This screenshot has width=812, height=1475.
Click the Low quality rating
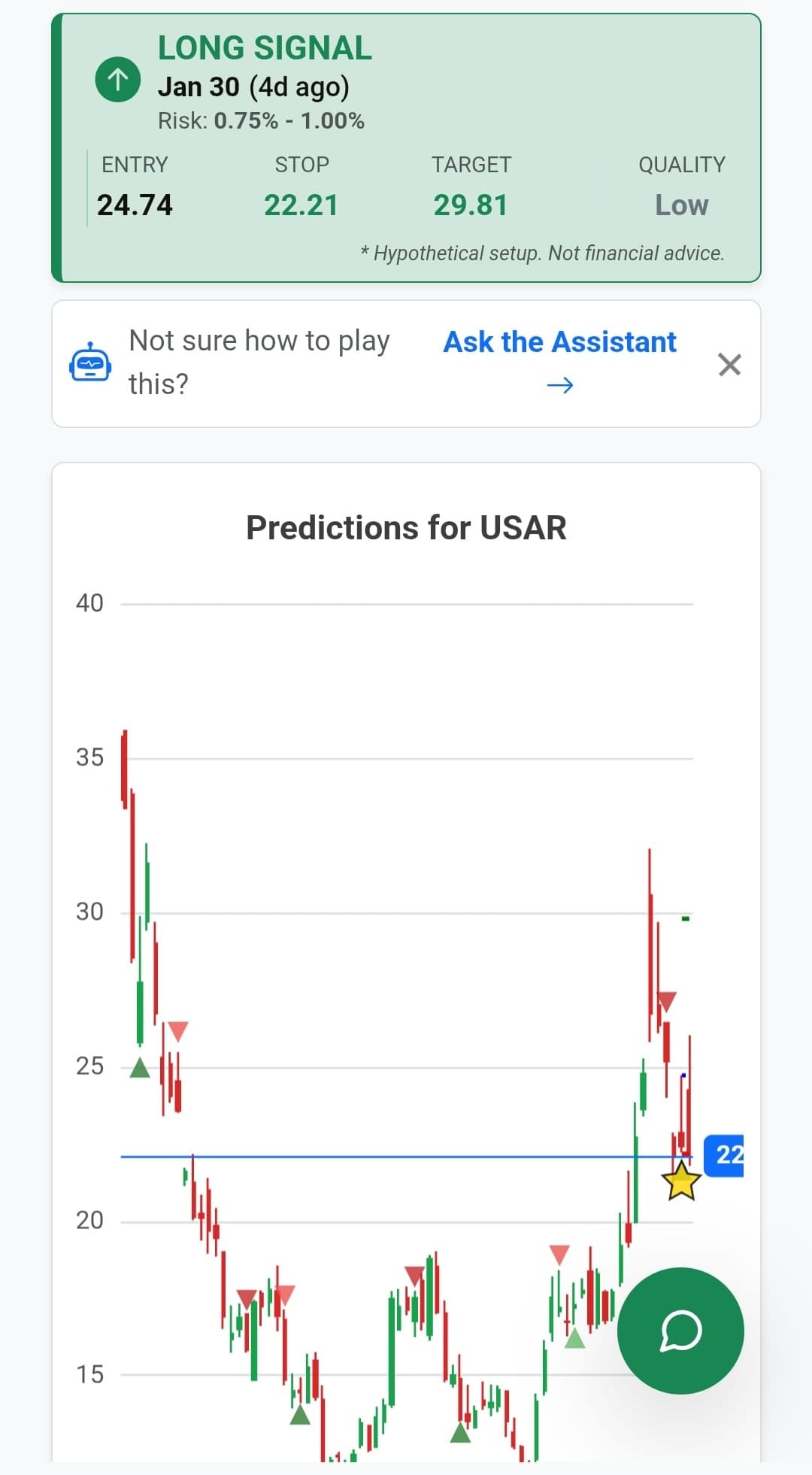[681, 205]
